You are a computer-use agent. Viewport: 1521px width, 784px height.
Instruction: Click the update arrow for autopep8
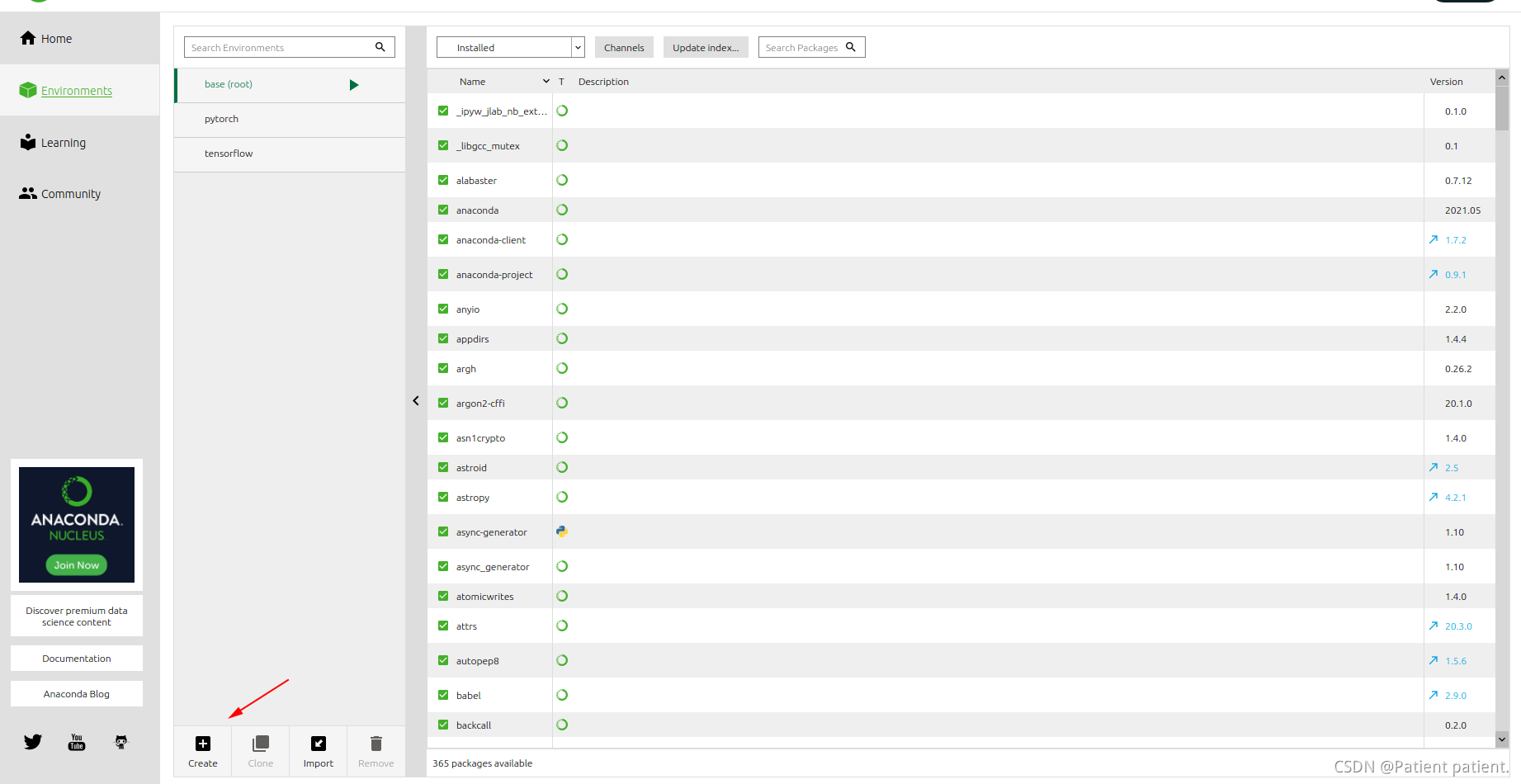(x=1434, y=660)
